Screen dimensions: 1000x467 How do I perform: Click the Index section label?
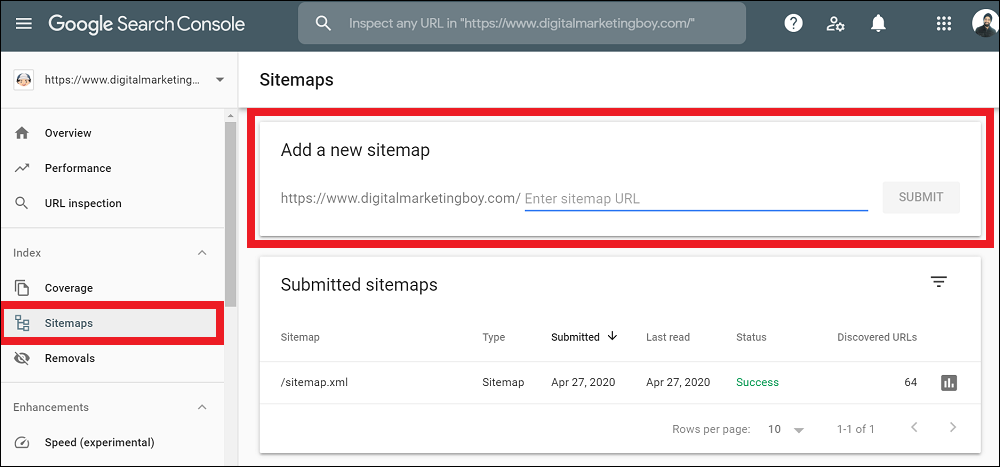click(x=27, y=253)
